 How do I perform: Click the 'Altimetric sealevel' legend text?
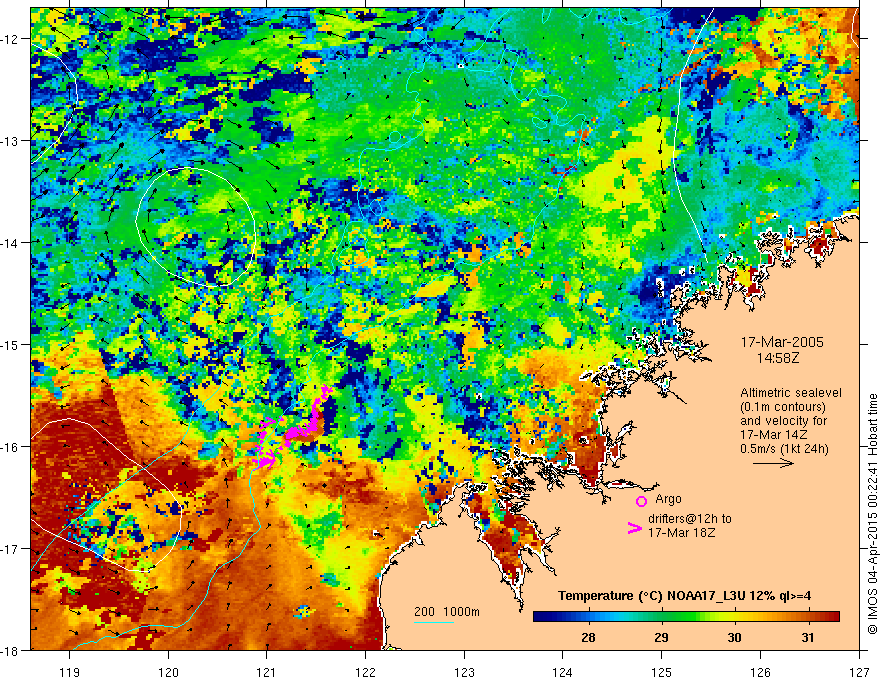click(x=791, y=393)
